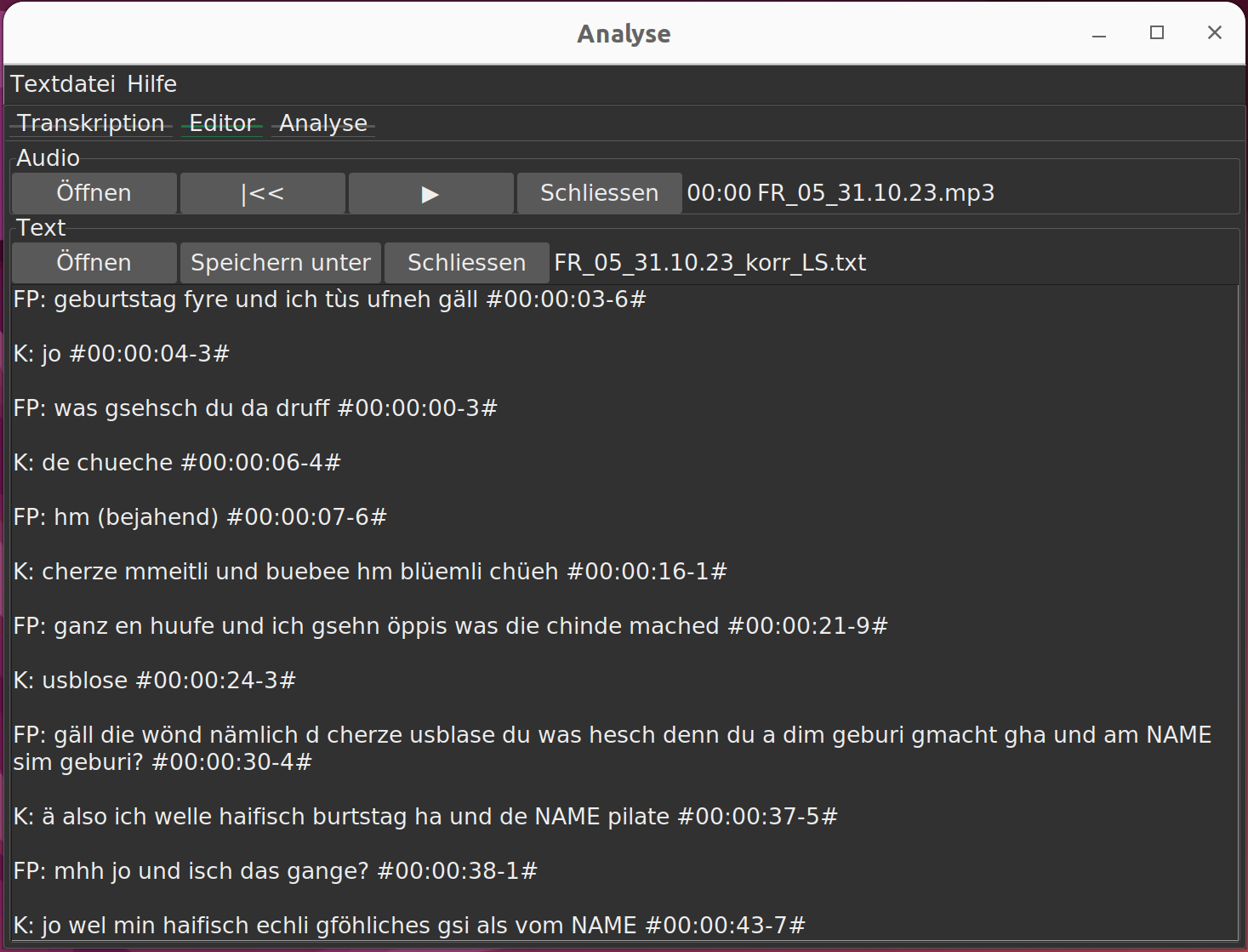Minimize the Analyse window

click(1098, 34)
